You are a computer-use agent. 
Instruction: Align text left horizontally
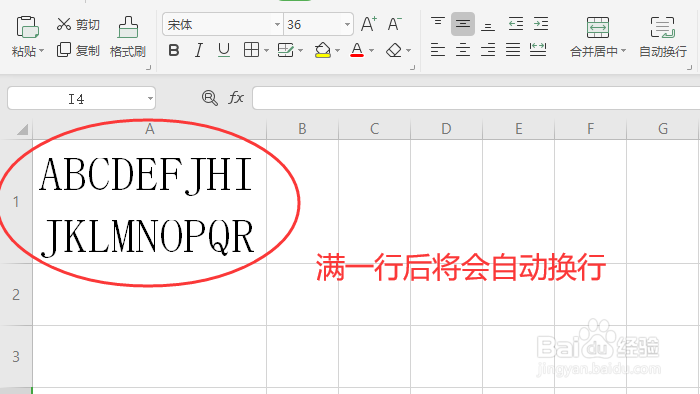[438, 50]
